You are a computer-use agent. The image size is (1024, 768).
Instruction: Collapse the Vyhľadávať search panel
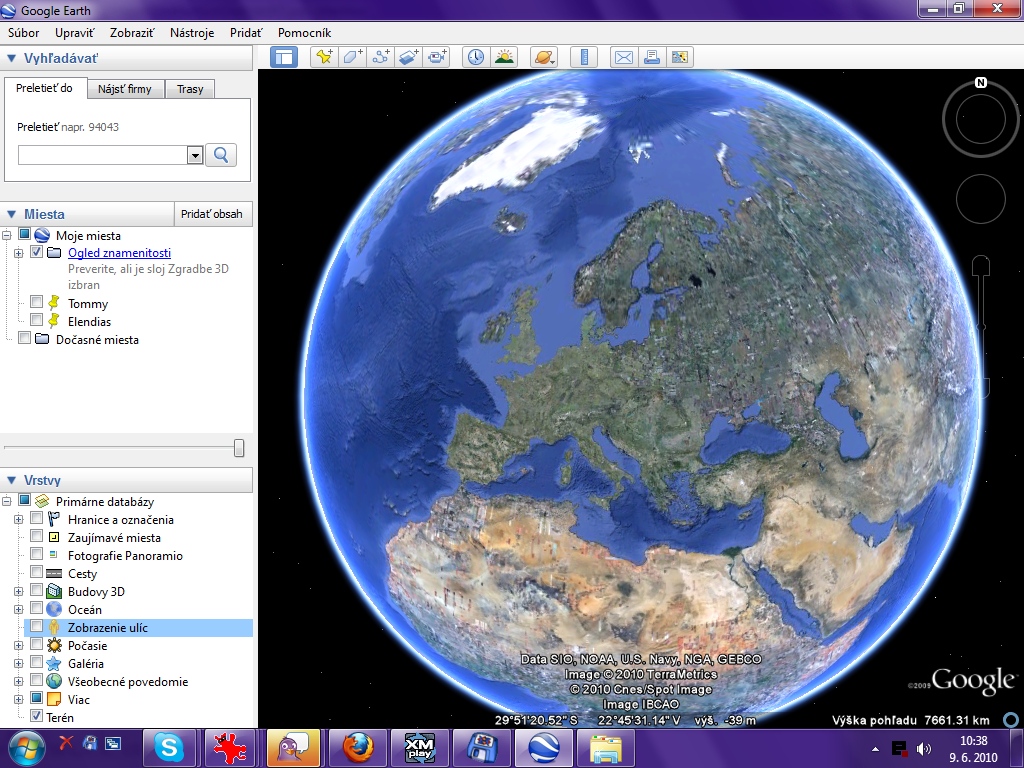click(11, 58)
